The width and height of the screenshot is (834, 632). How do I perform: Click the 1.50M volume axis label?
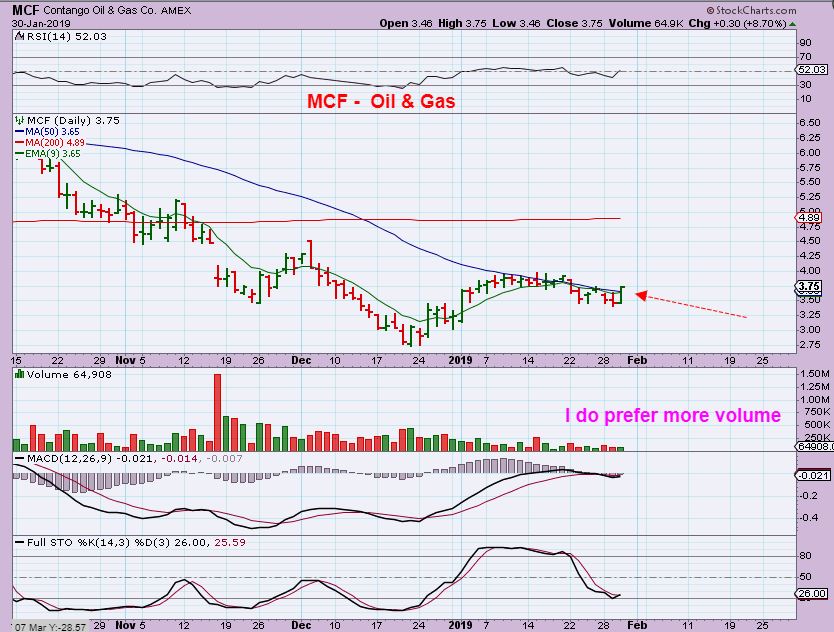[x=814, y=373]
